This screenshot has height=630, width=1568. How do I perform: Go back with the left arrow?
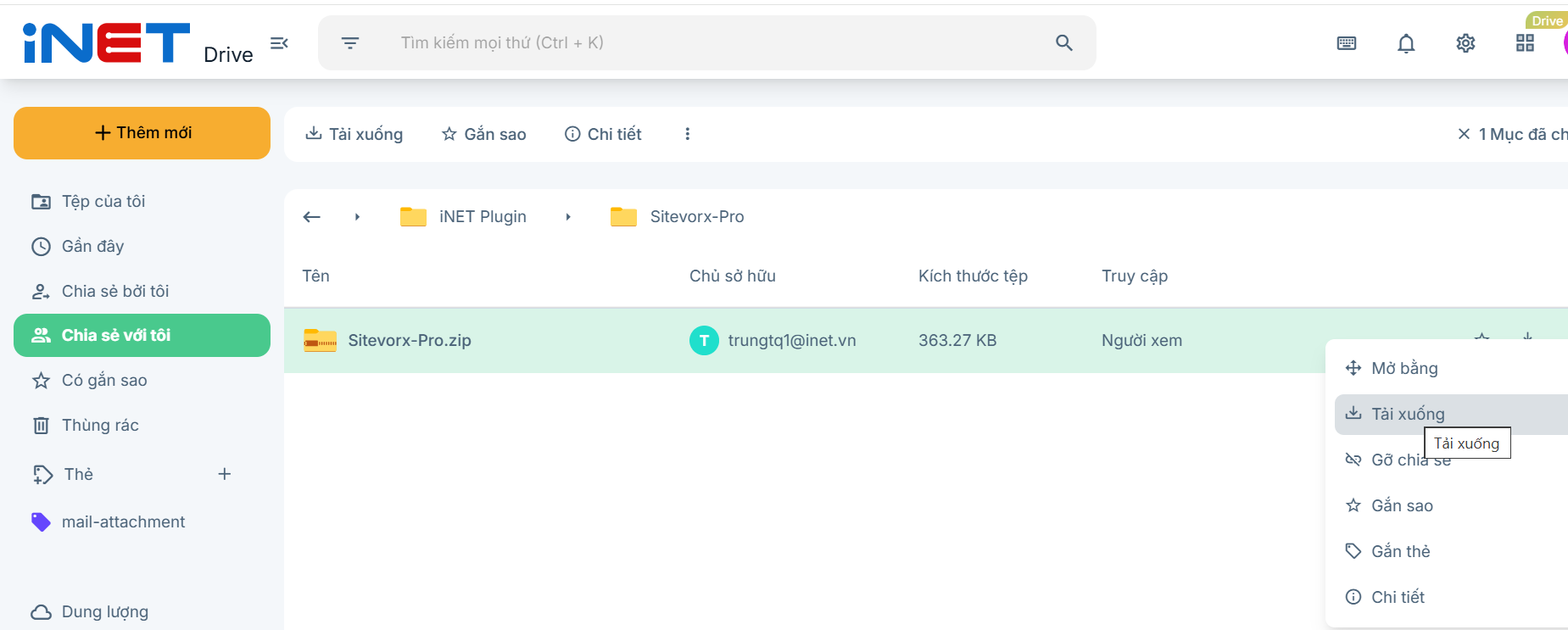(312, 217)
